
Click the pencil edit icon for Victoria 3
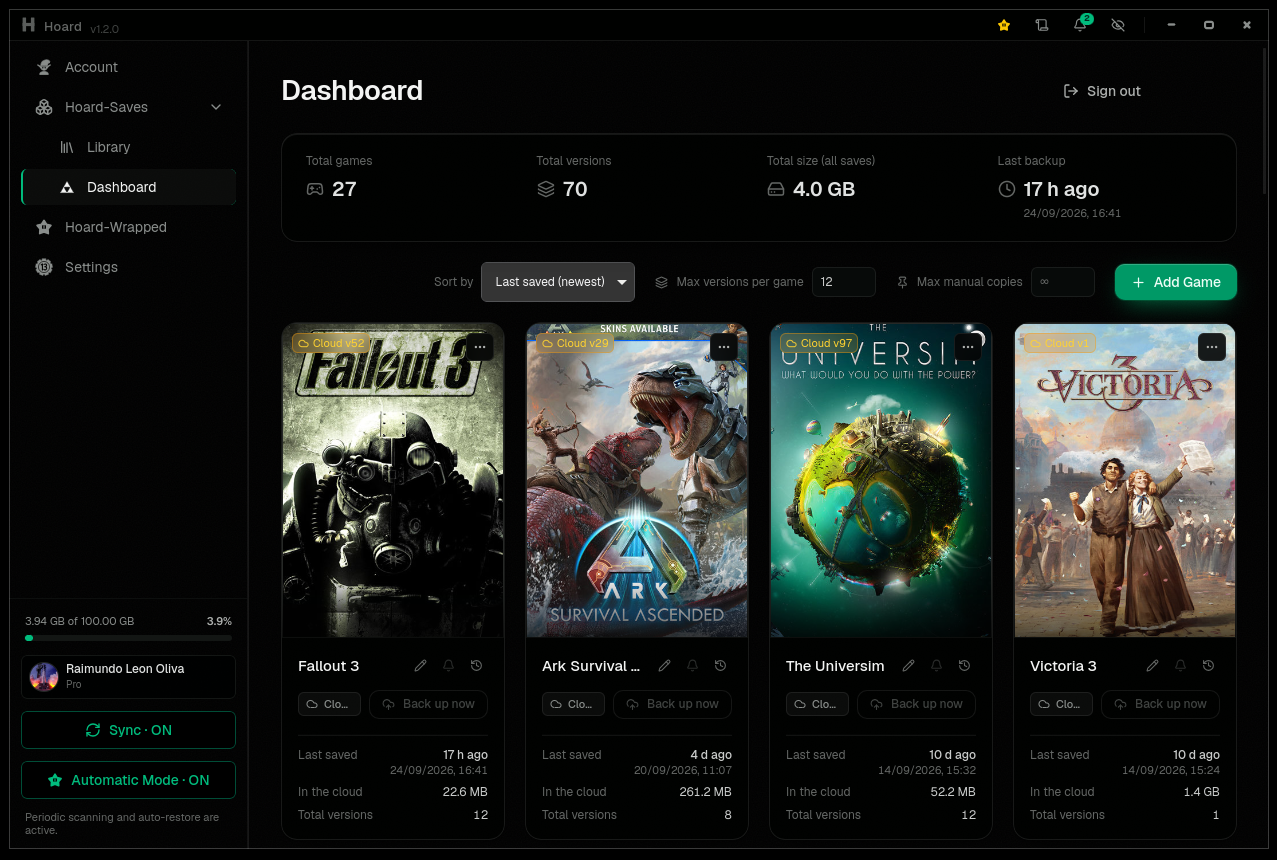point(1153,666)
